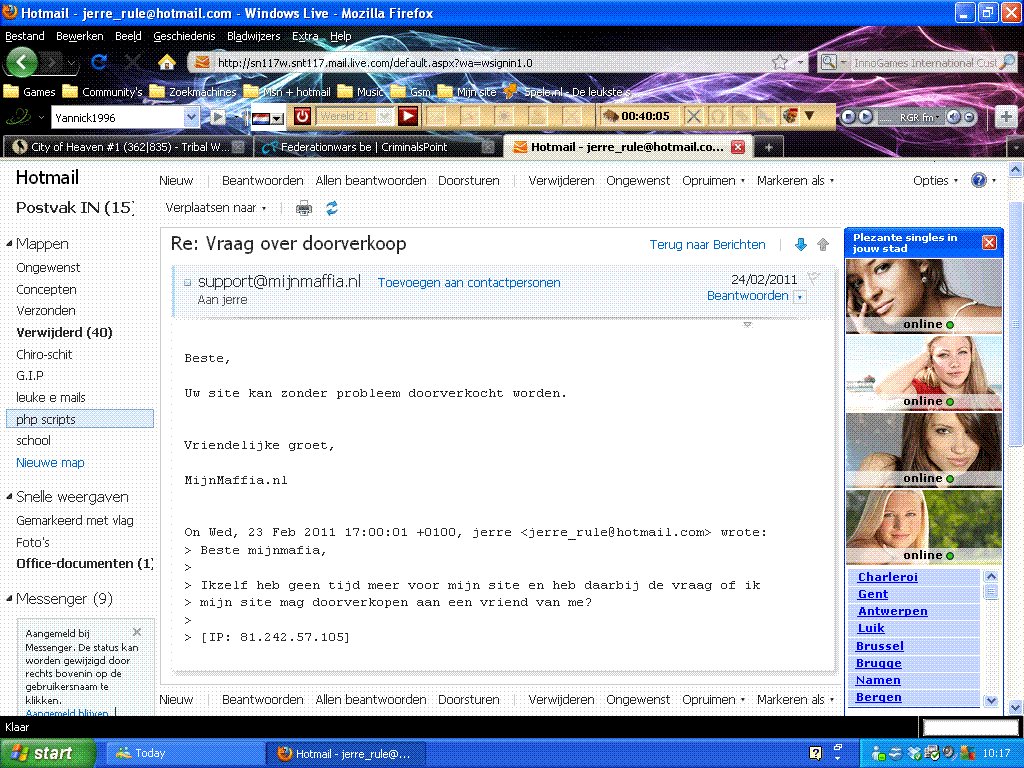Expand the top Opruimen dropdown

click(x=743, y=181)
